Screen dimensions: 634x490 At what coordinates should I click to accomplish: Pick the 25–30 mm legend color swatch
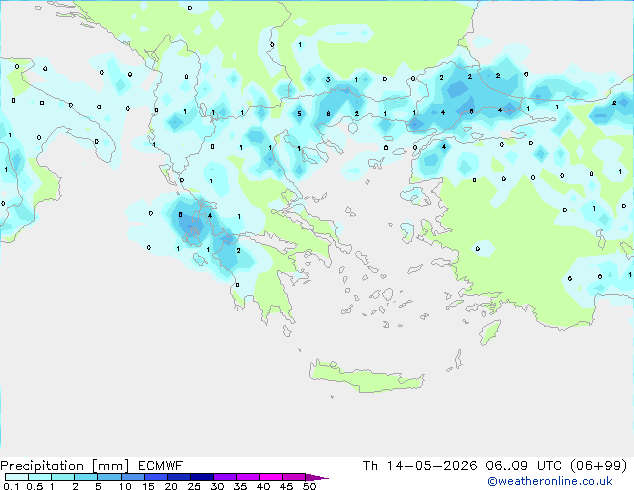202,477
